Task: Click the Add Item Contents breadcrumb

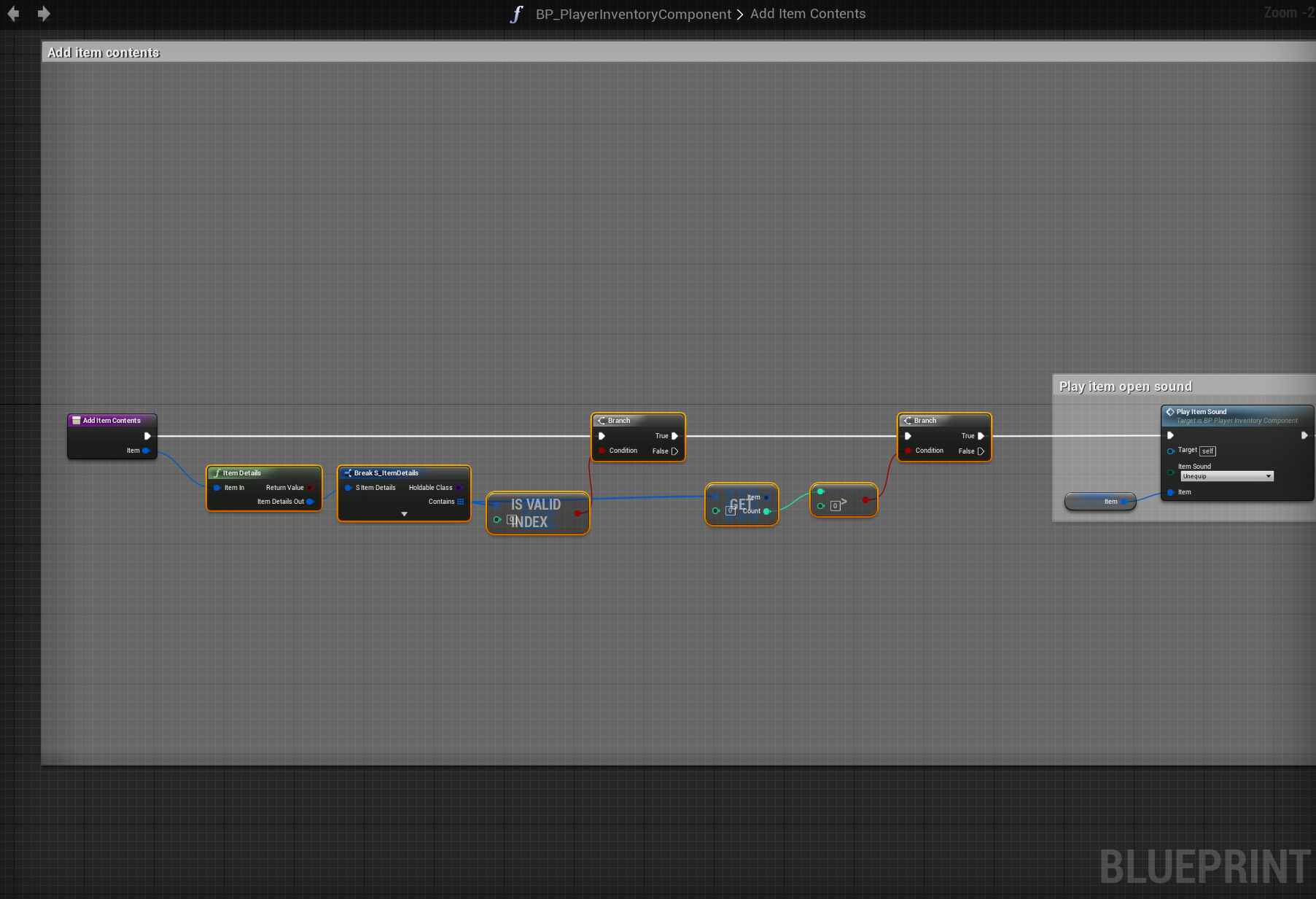Action: (x=808, y=14)
